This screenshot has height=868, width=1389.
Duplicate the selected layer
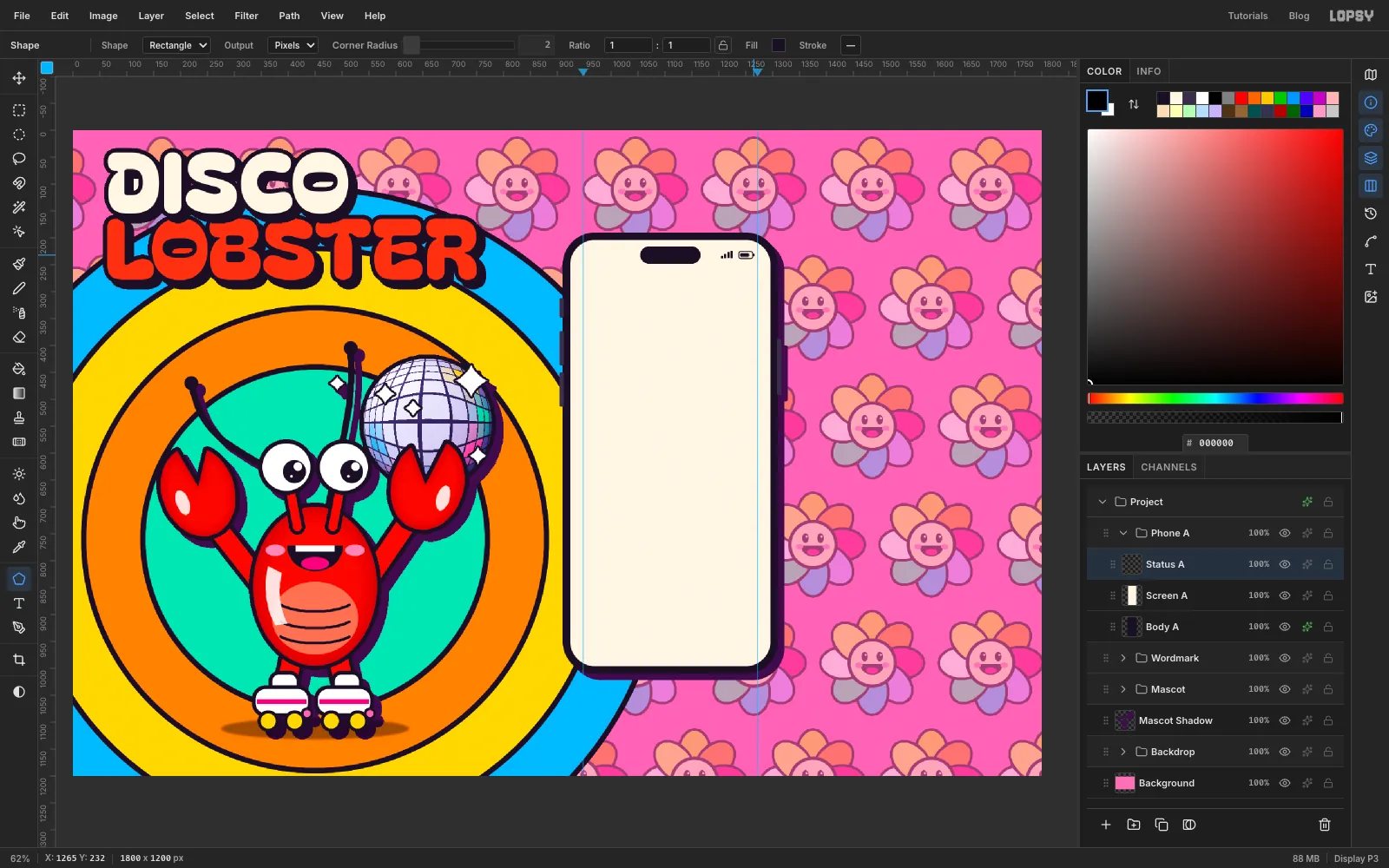(1162, 825)
